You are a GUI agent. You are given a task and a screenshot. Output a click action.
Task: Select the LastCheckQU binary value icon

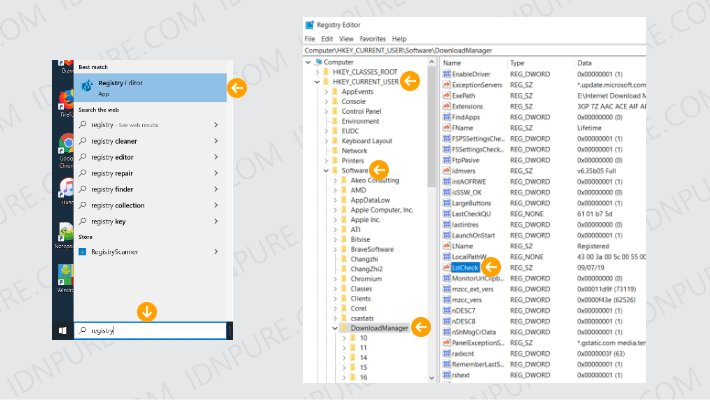[446, 214]
